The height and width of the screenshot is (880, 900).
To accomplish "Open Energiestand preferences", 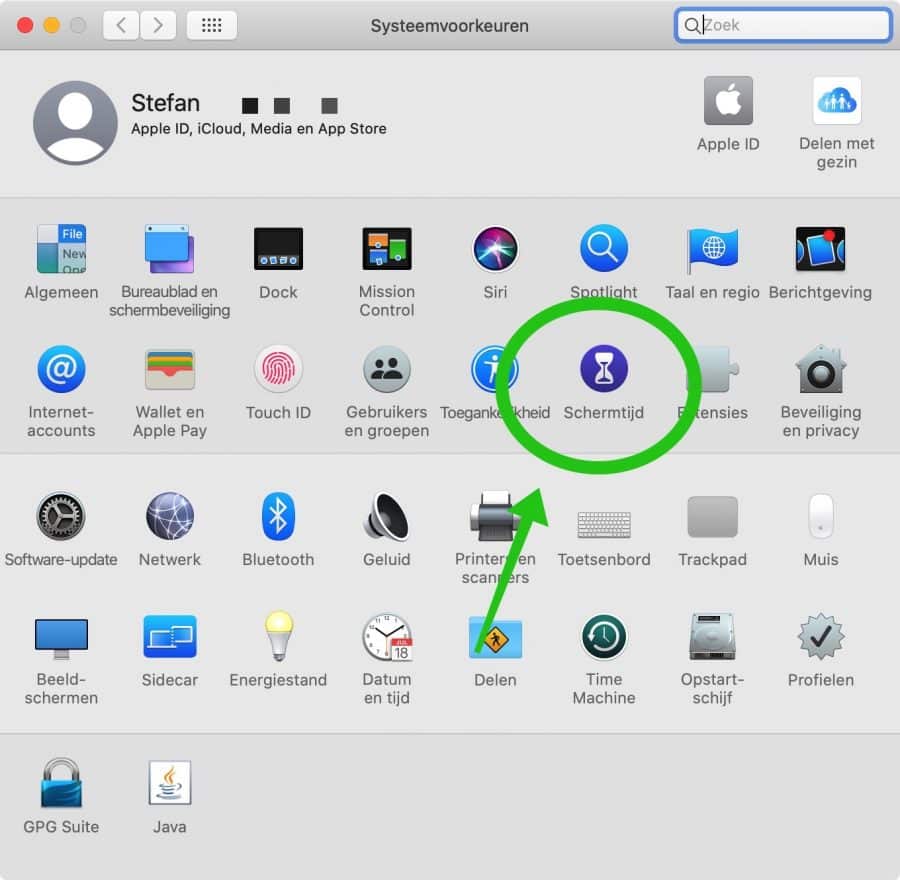I will coord(278,636).
